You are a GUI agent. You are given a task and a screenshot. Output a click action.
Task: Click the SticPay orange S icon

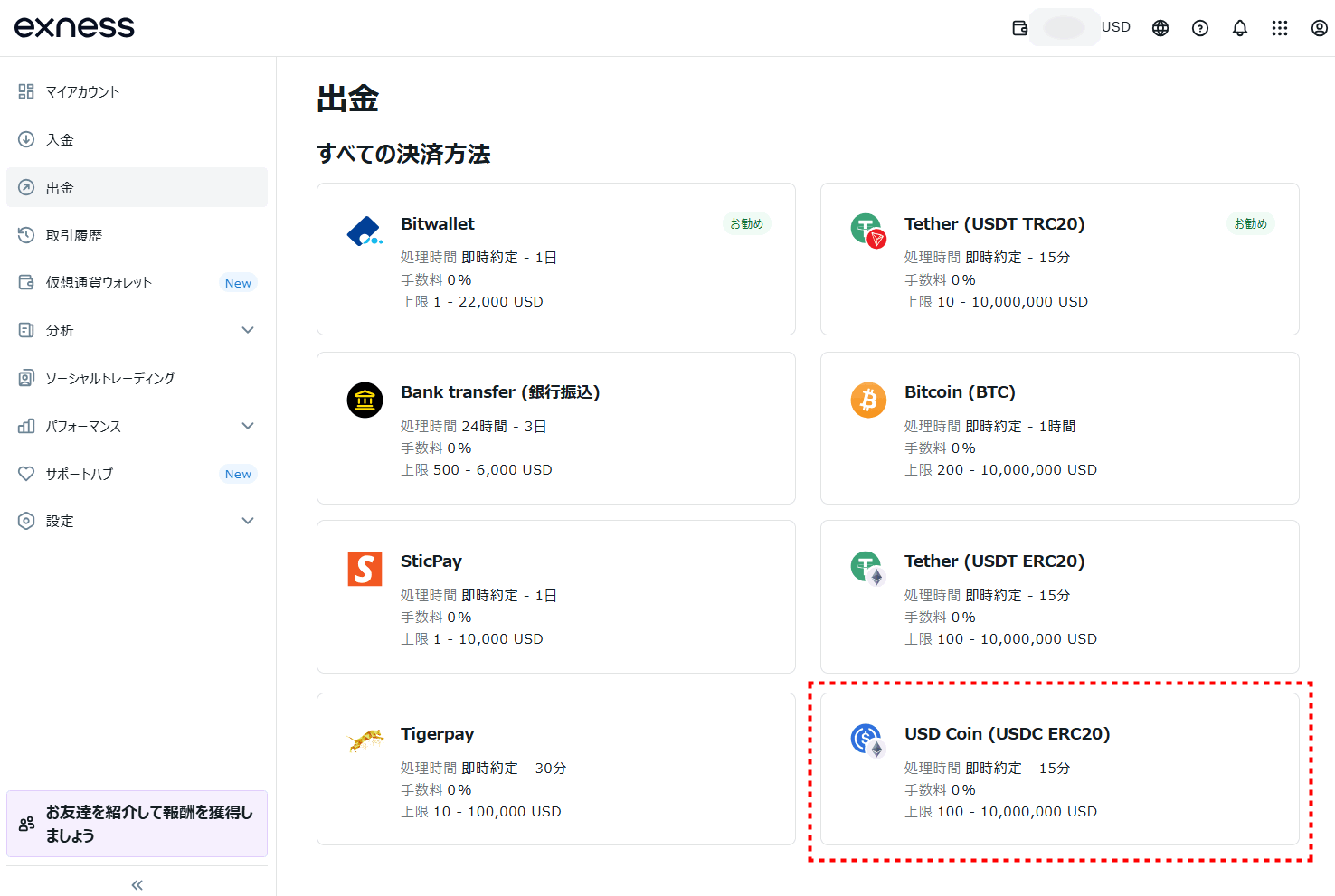[x=365, y=569]
